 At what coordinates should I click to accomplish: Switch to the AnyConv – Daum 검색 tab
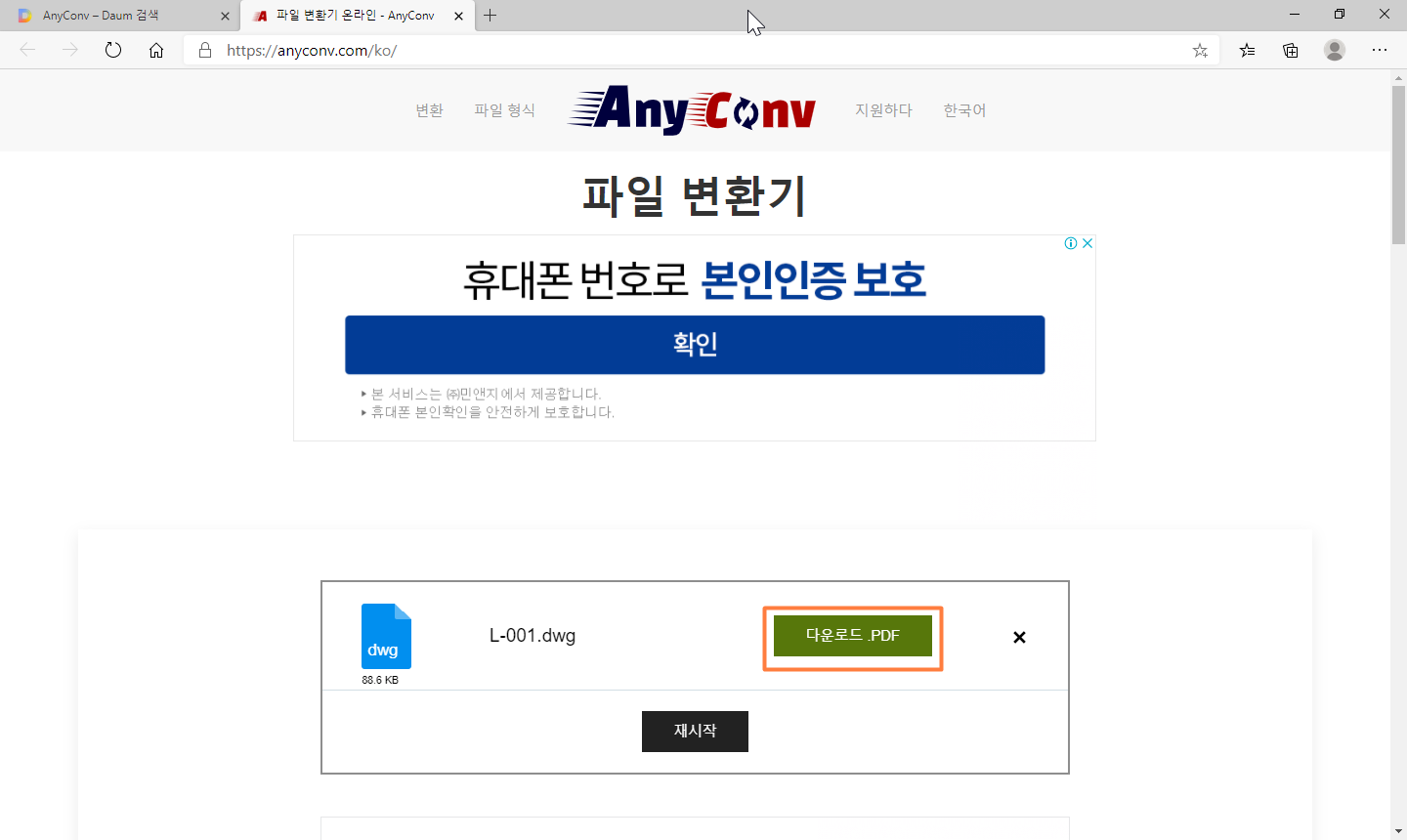coord(120,16)
